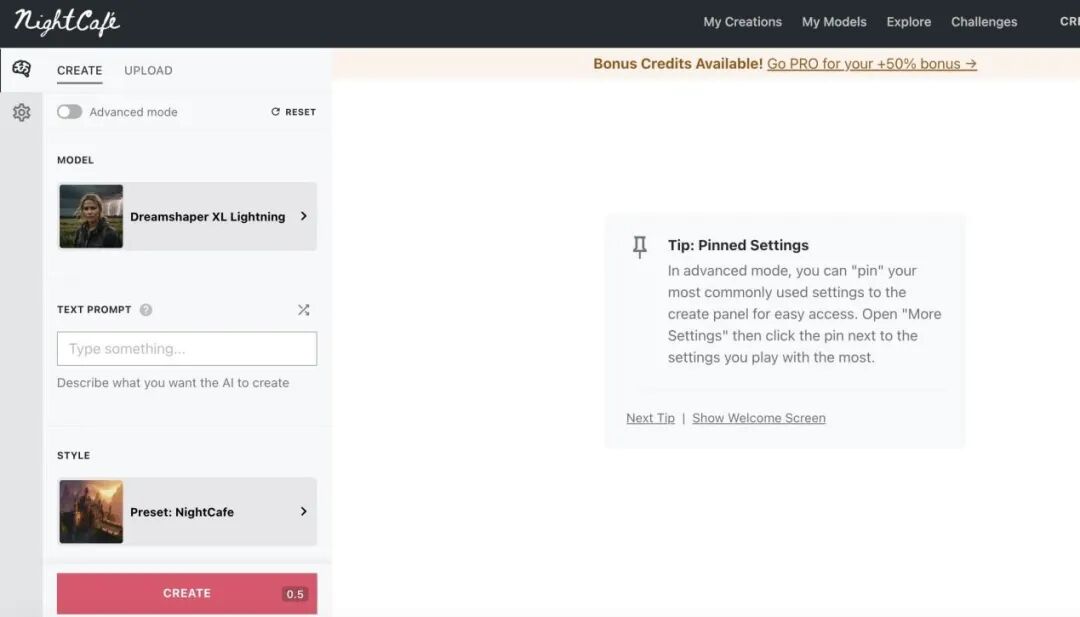This screenshot has height=617, width=1080.
Task: Open the brain create icon in sidebar
Action: pyautogui.click(x=21, y=68)
